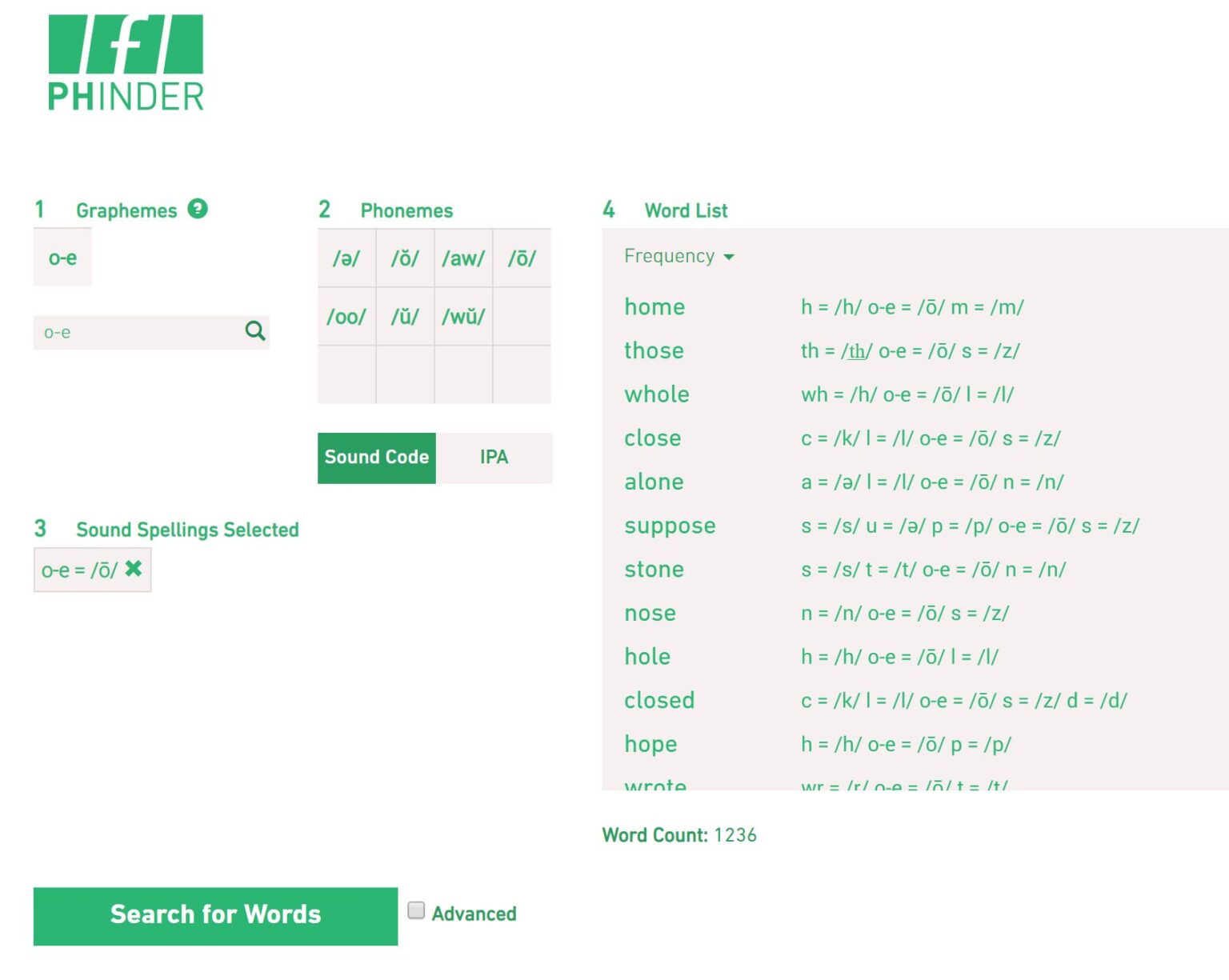Select the o-e grapheme tile

62,258
